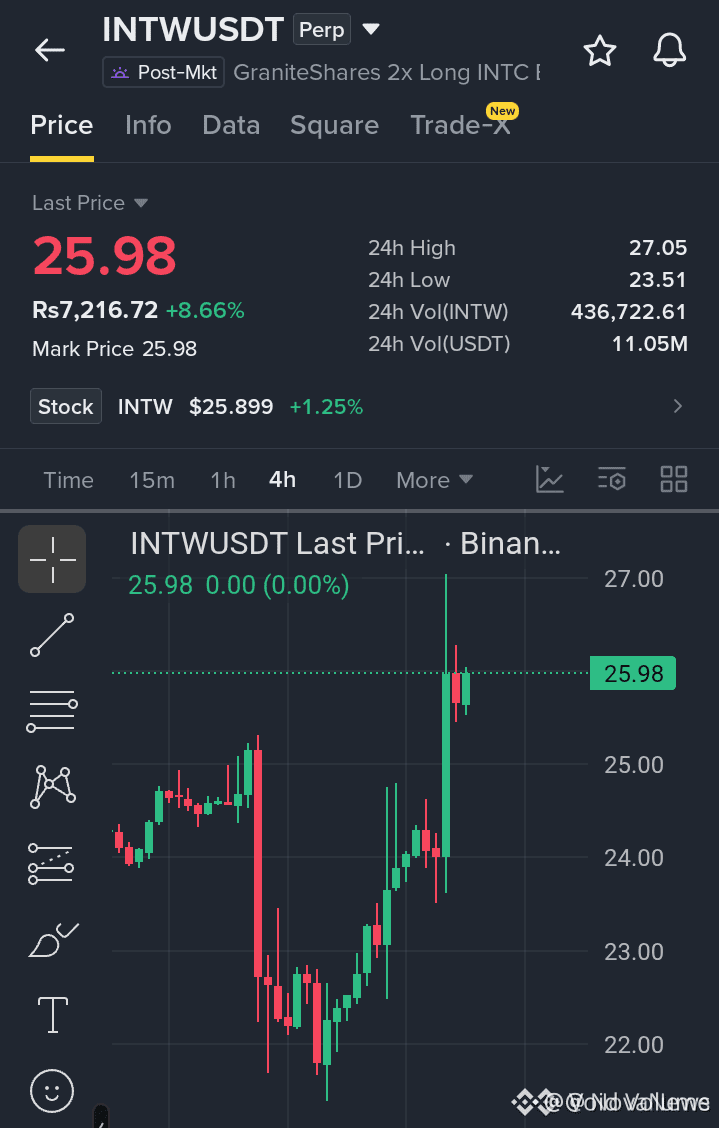Tap the Perp label badge
This screenshot has height=1128, width=719.
(x=322, y=29)
